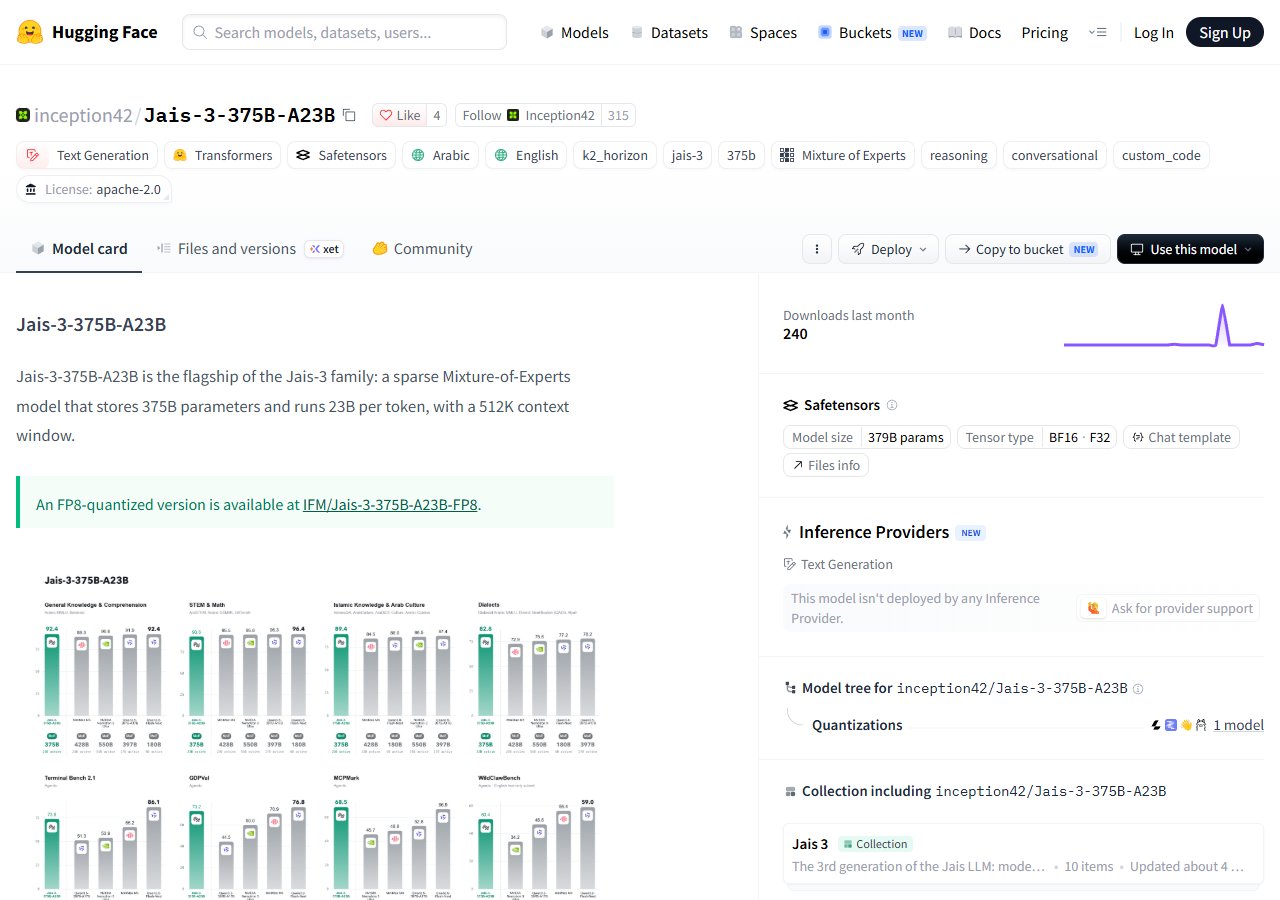Click the Copy to bucket button
1280x900 pixels.
pyautogui.click(x=1028, y=249)
